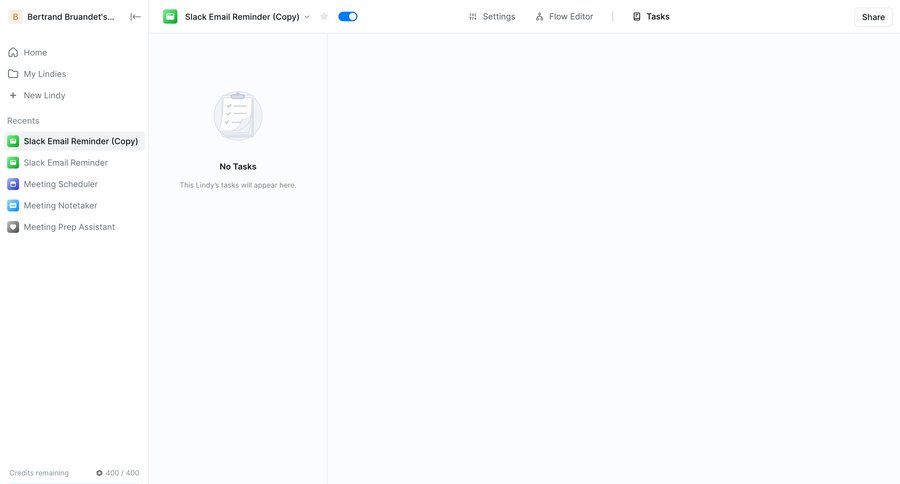Click the No Tasks heading
The image size is (900, 484).
click(238, 167)
